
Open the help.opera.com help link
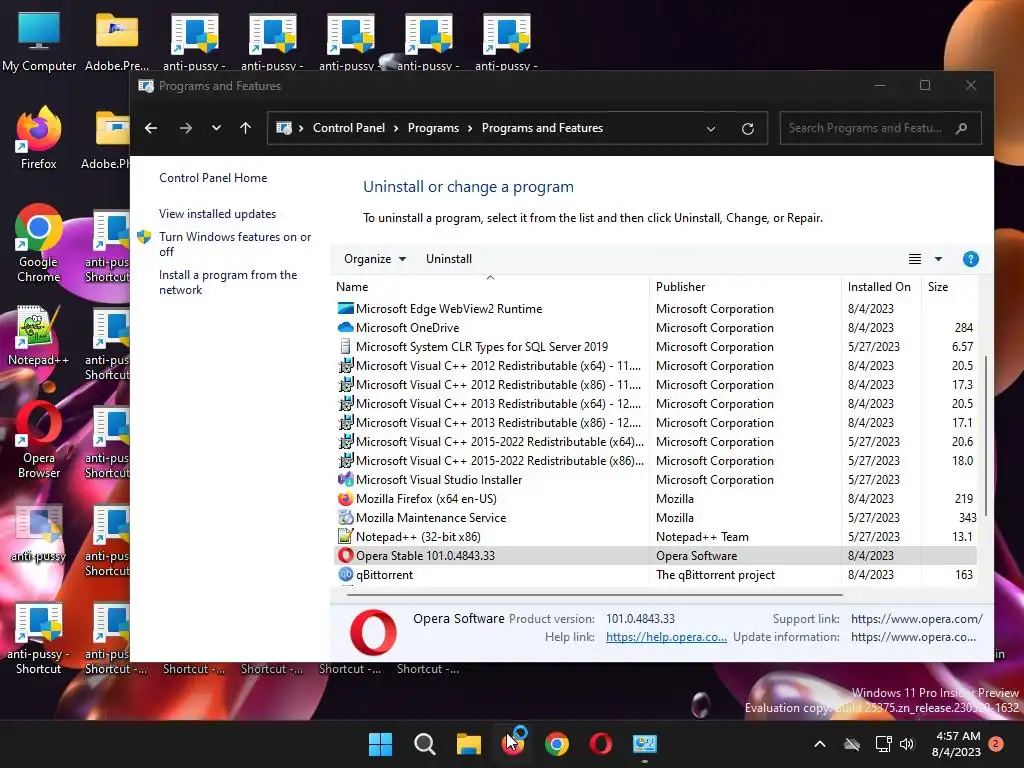(666, 637)
